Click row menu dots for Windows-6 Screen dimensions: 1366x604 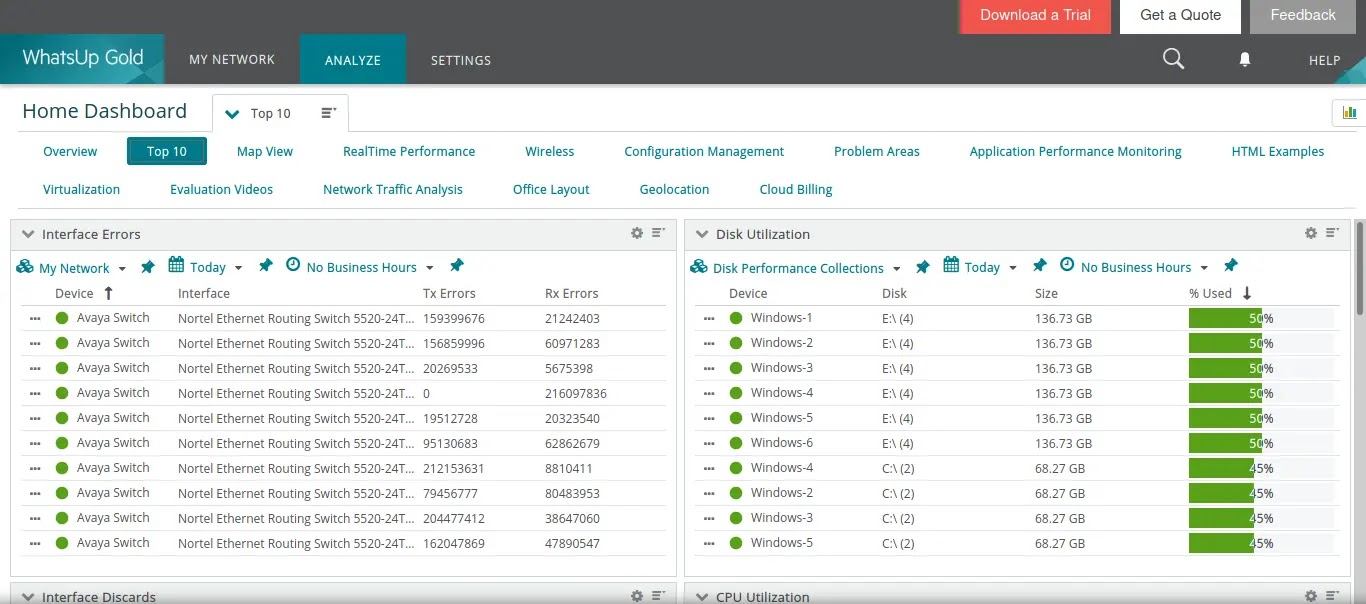click(709, 443)
